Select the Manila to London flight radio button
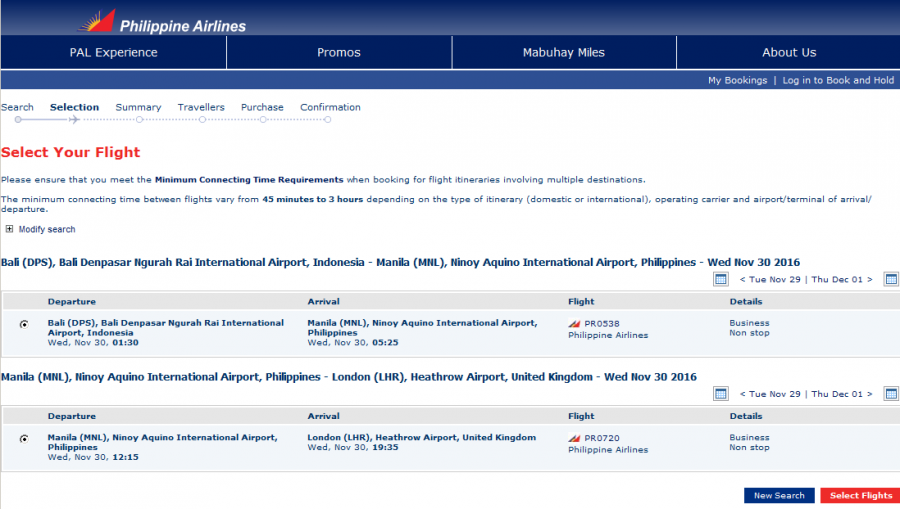Viewport: 900px width, 509px height. pyautogui.click(x=24, y=438)
